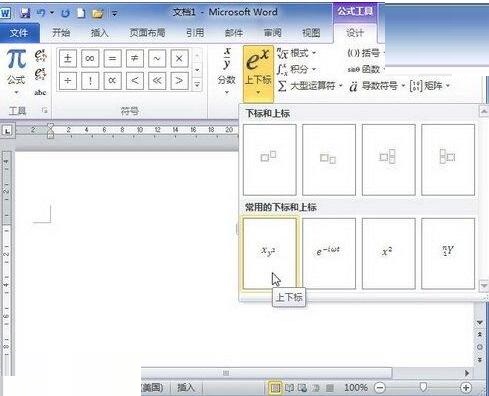Click the zoom slider handle

(423, 387)
